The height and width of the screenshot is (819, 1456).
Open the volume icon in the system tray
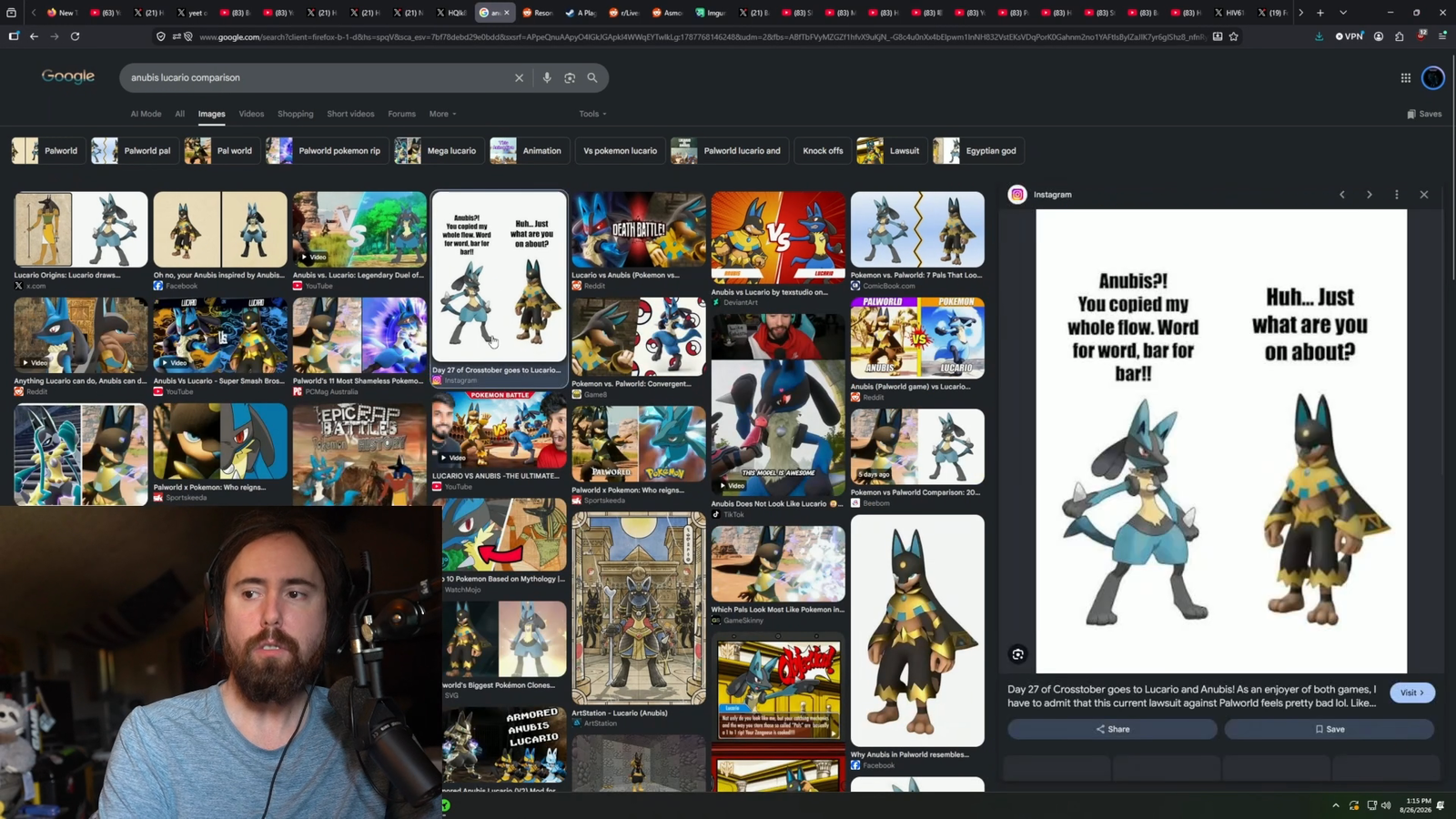coord(1386,805)
